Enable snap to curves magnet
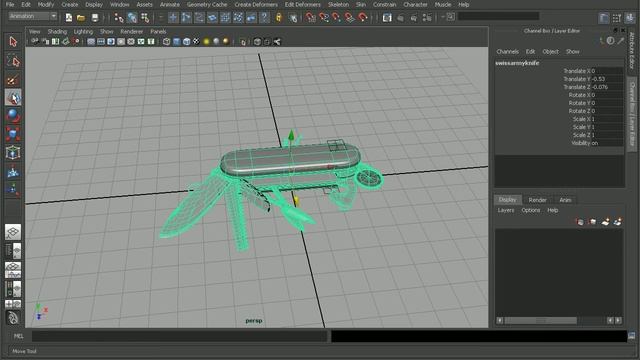Image resolution: width=640 pixels, height=360 pixels. point(324,18)
